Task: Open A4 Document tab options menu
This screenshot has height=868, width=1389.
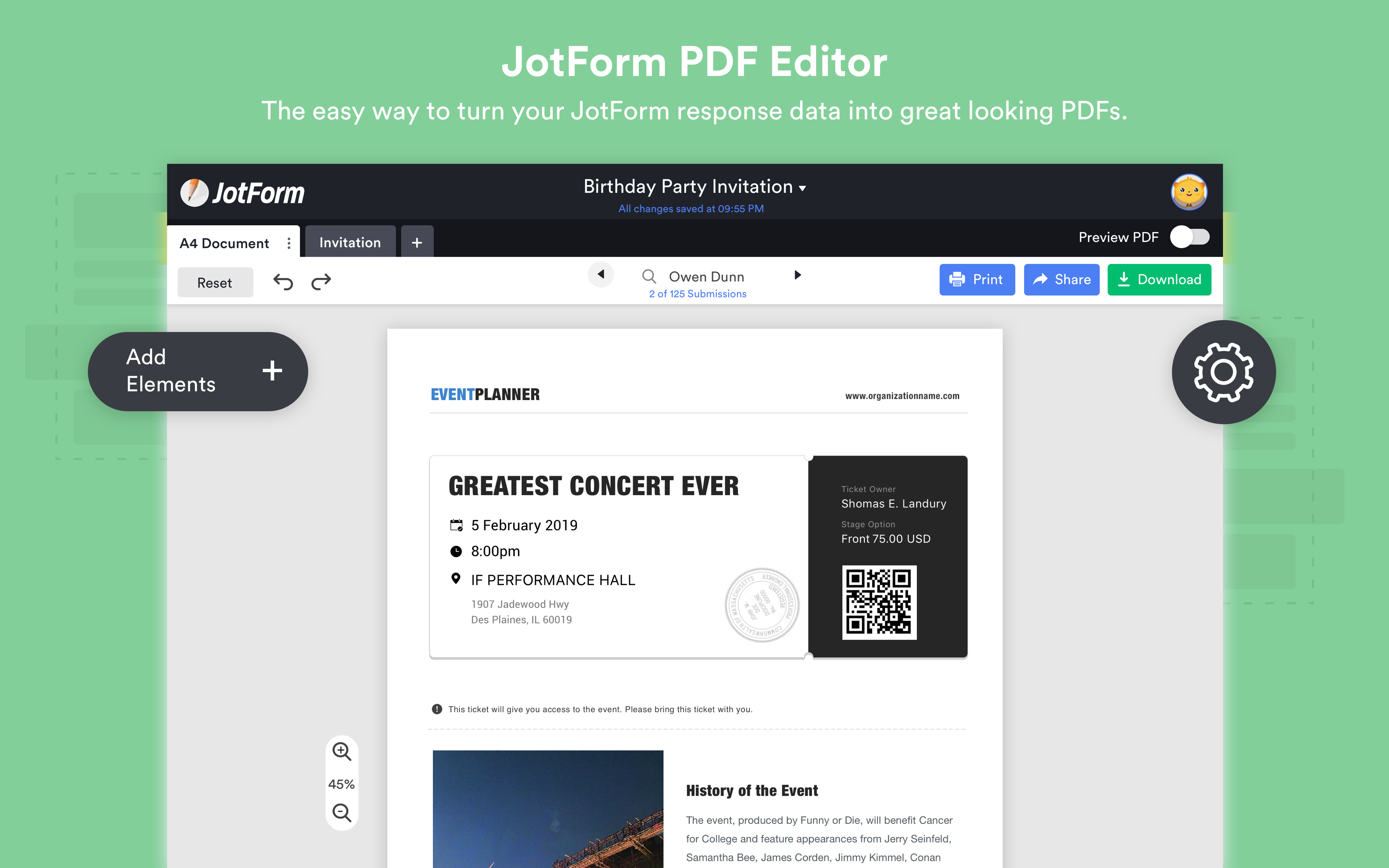Action: pos(289,243)
